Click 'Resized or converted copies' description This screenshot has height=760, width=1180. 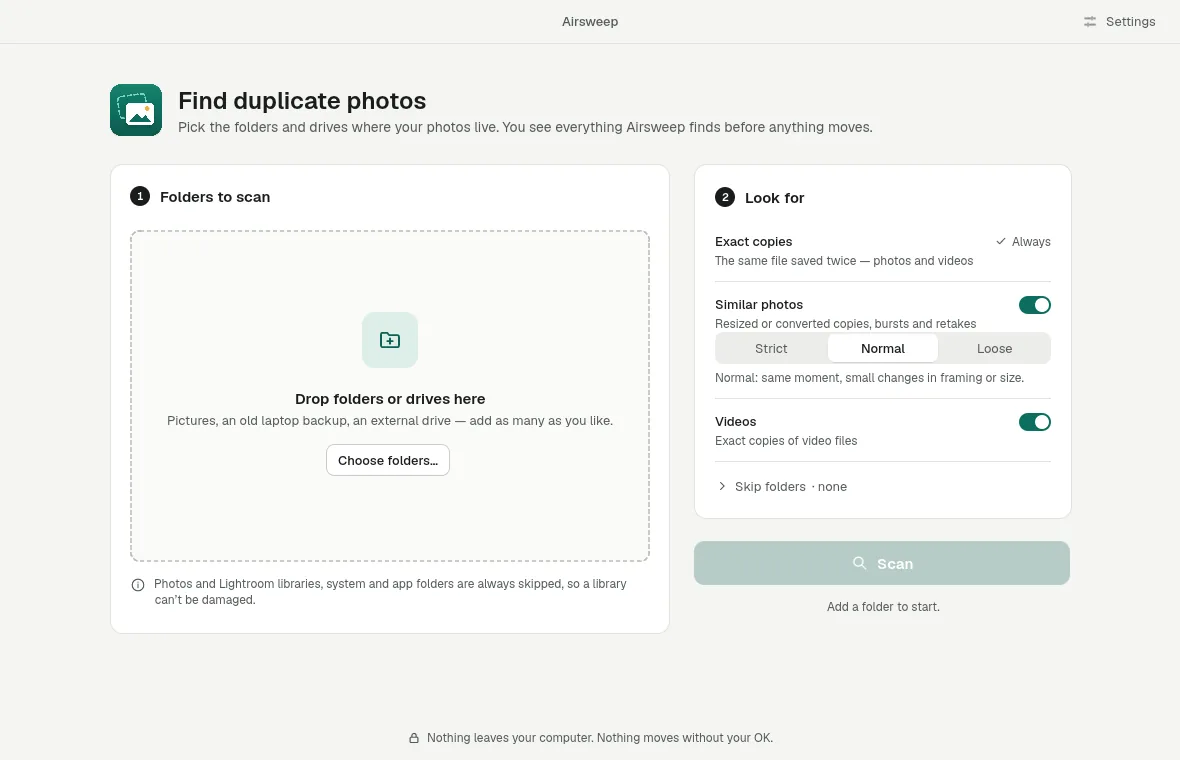pos(845,324)
